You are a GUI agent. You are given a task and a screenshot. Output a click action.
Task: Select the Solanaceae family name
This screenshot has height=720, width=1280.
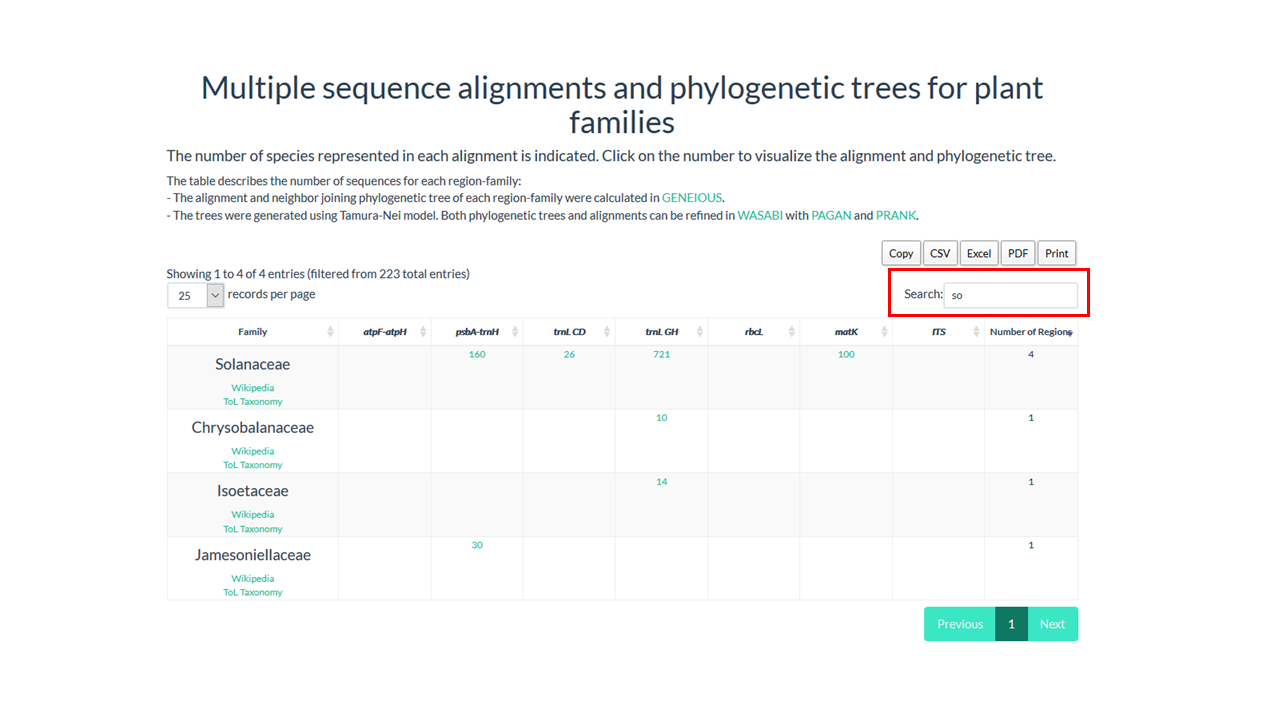coord(253,365)
